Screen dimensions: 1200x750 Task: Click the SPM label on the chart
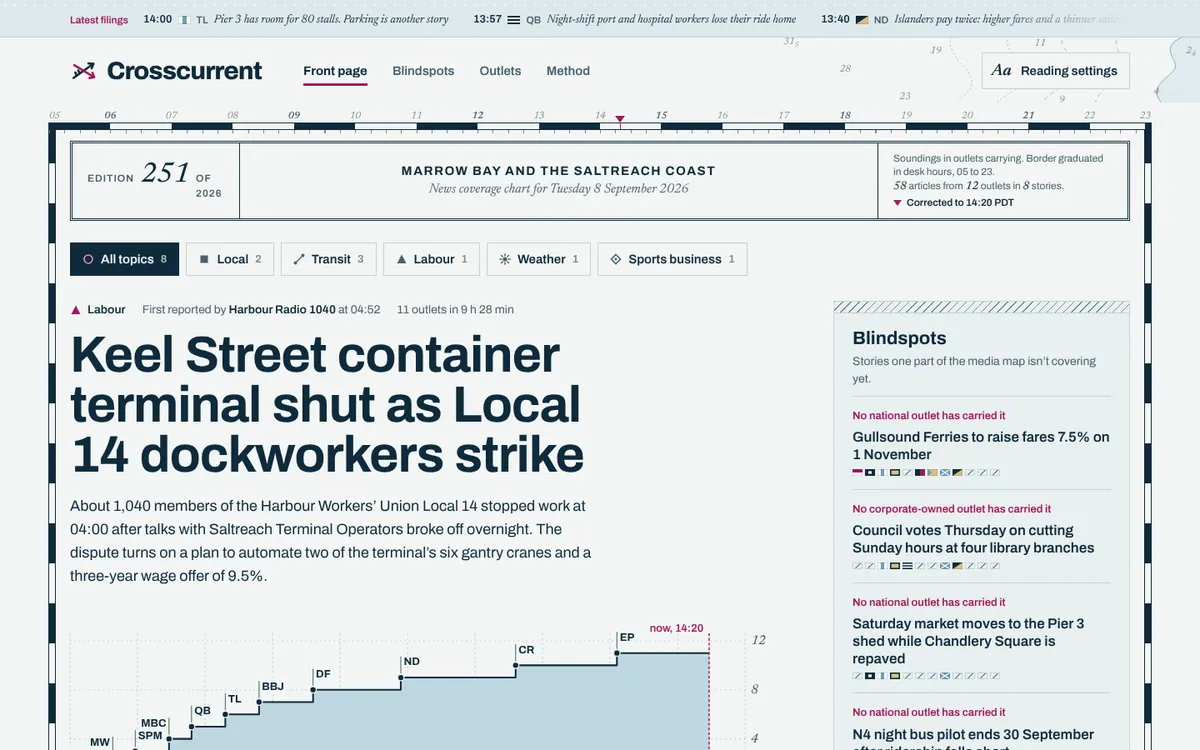click(x=150, y=735)
